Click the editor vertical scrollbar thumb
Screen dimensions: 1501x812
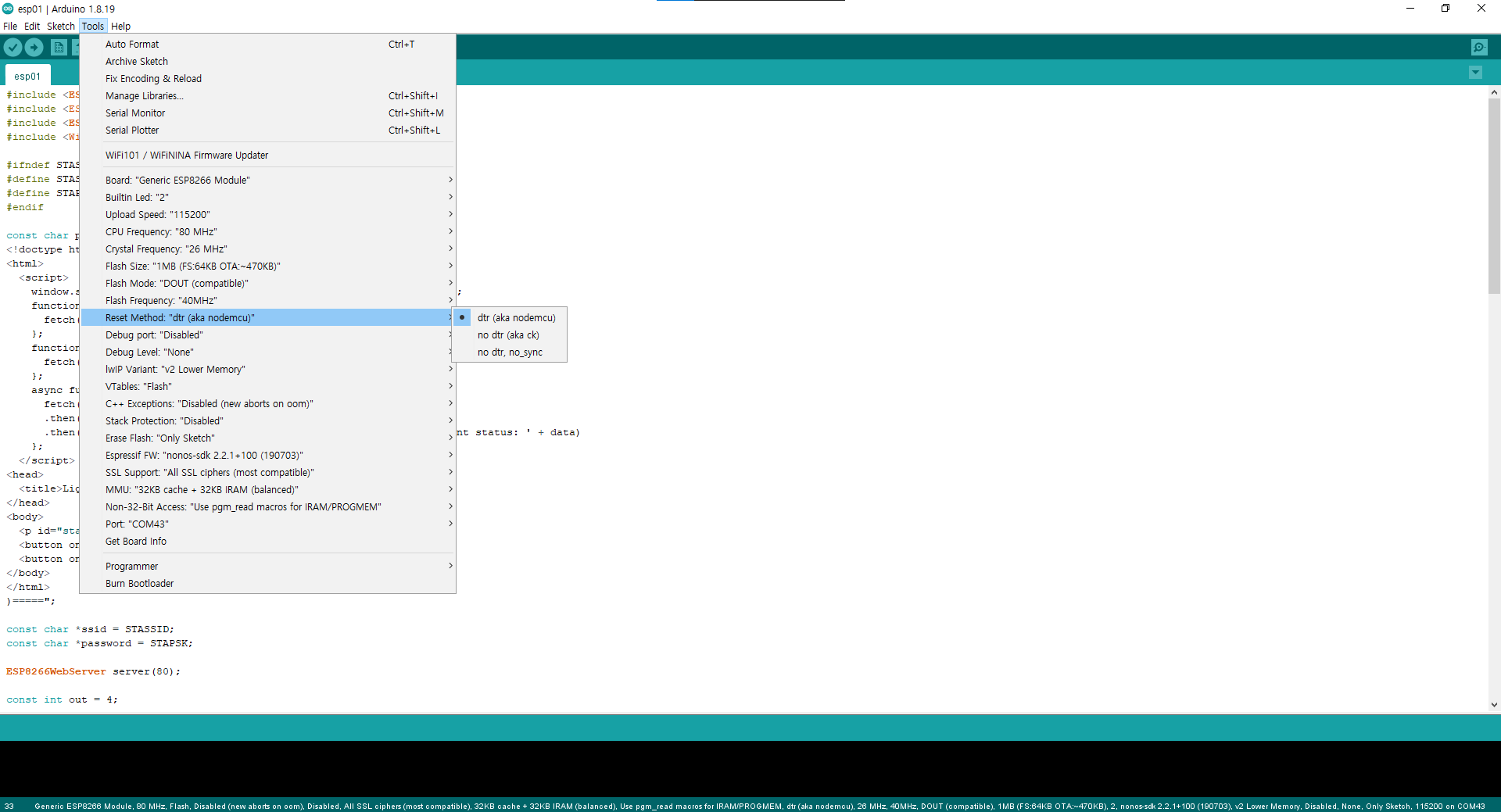[1494, 195]
